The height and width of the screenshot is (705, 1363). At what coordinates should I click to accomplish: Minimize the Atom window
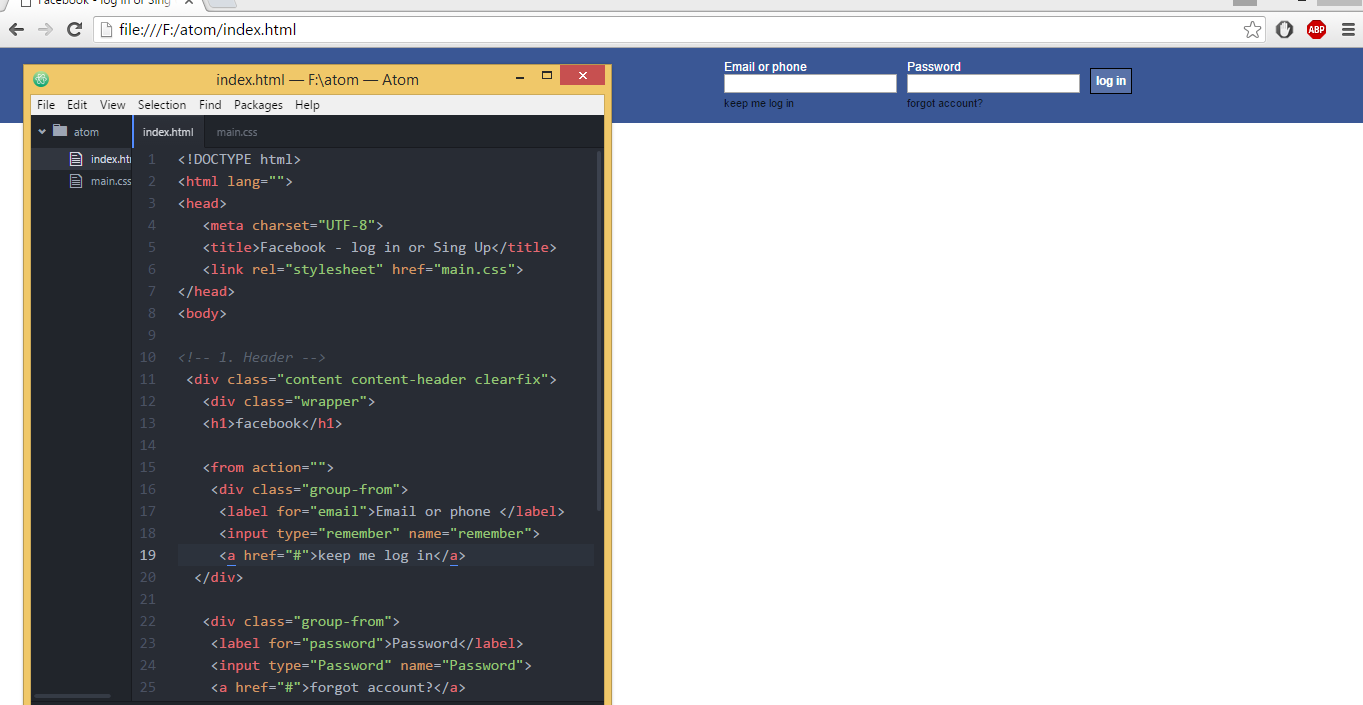pos(520,76)
